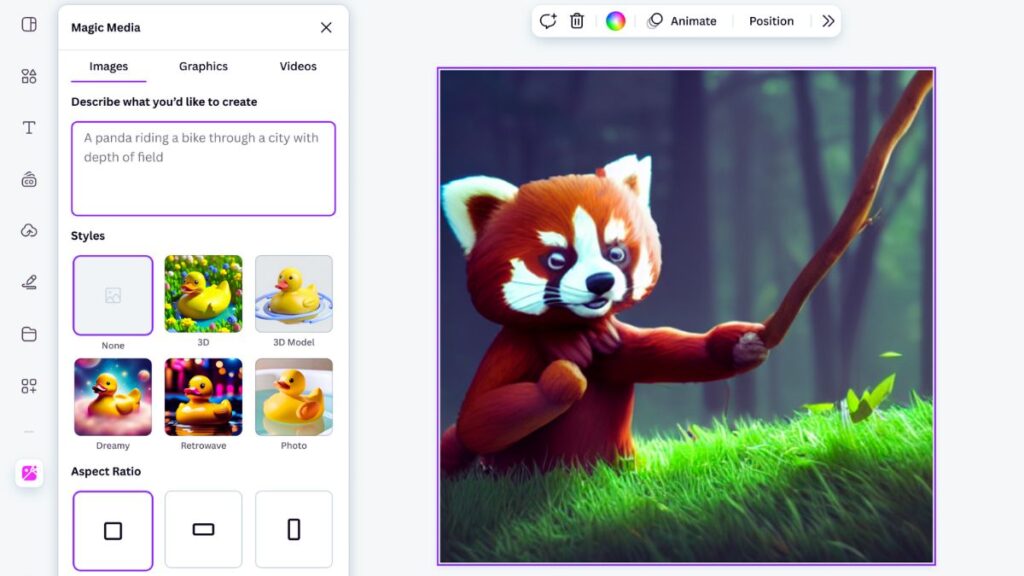Viewport: 1024px width, 576px height.
Task: Close the Magic Media panel
Action: click(325, 27)
